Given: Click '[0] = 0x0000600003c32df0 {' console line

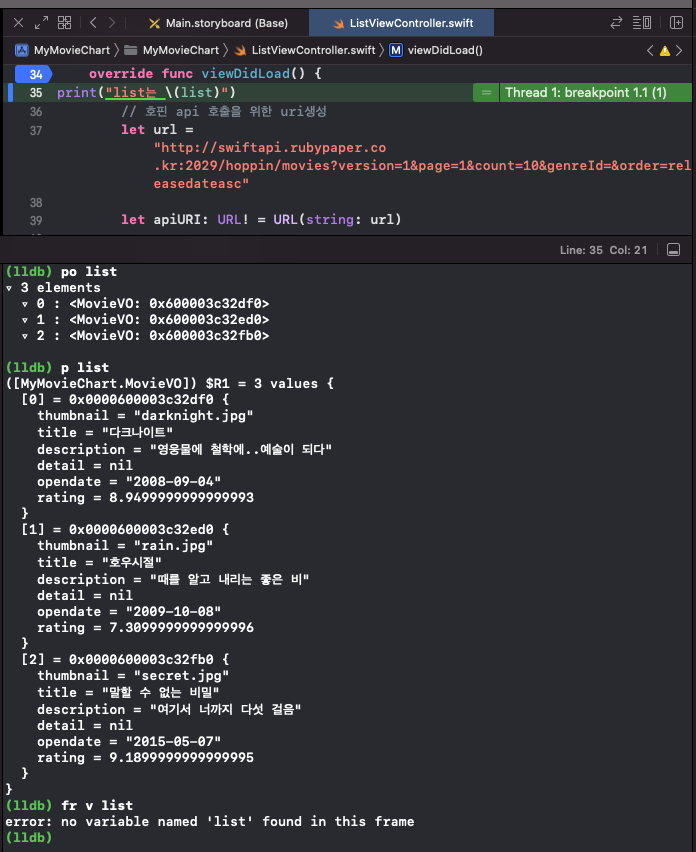Looking at the screenshot, I should click(x=125, y=399).
